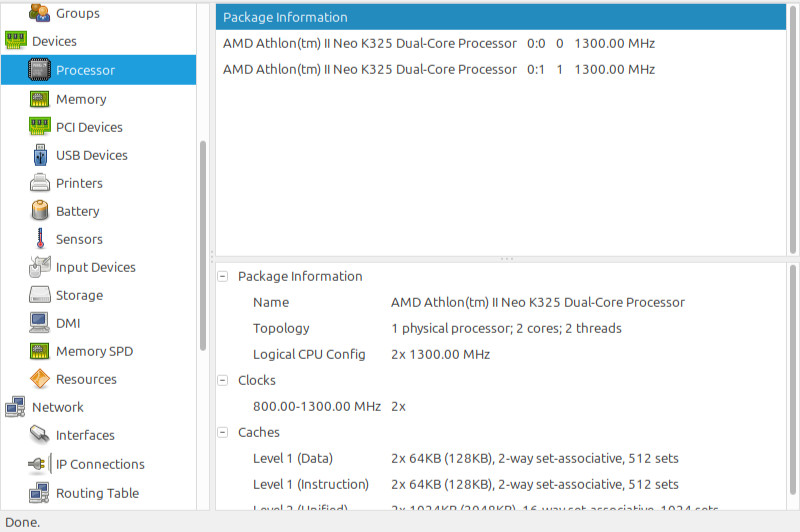Click the Sensors thermometer icon
800x532 pixels.
point(40,239)
